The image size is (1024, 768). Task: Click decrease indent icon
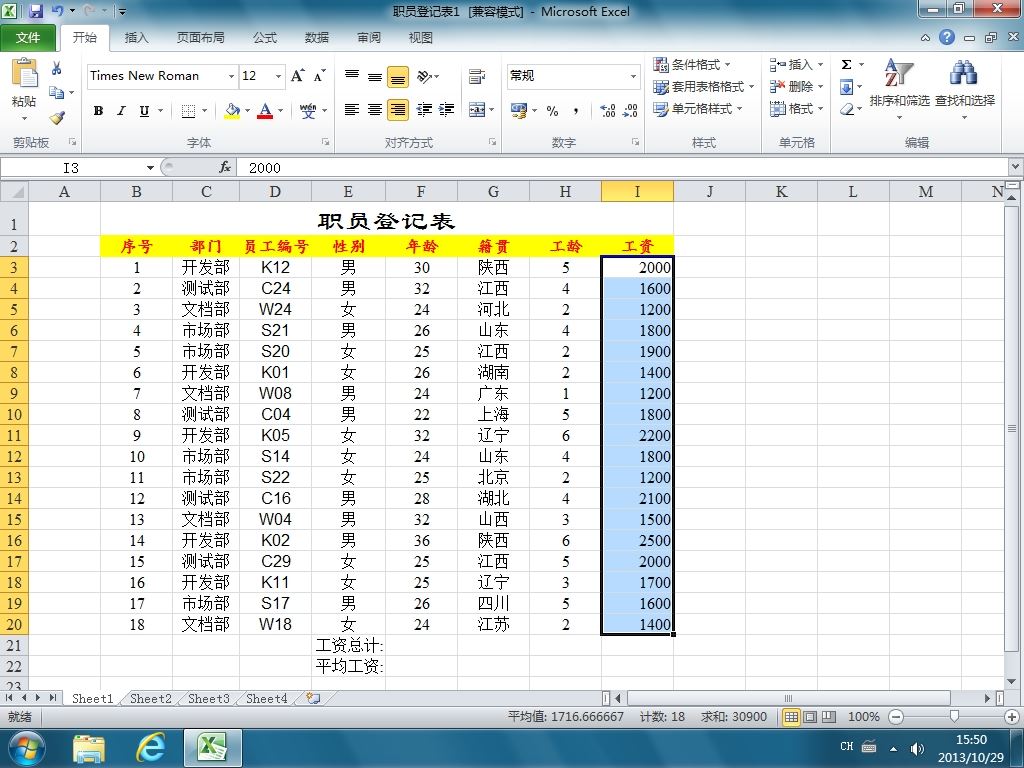[x=424, y=110]
